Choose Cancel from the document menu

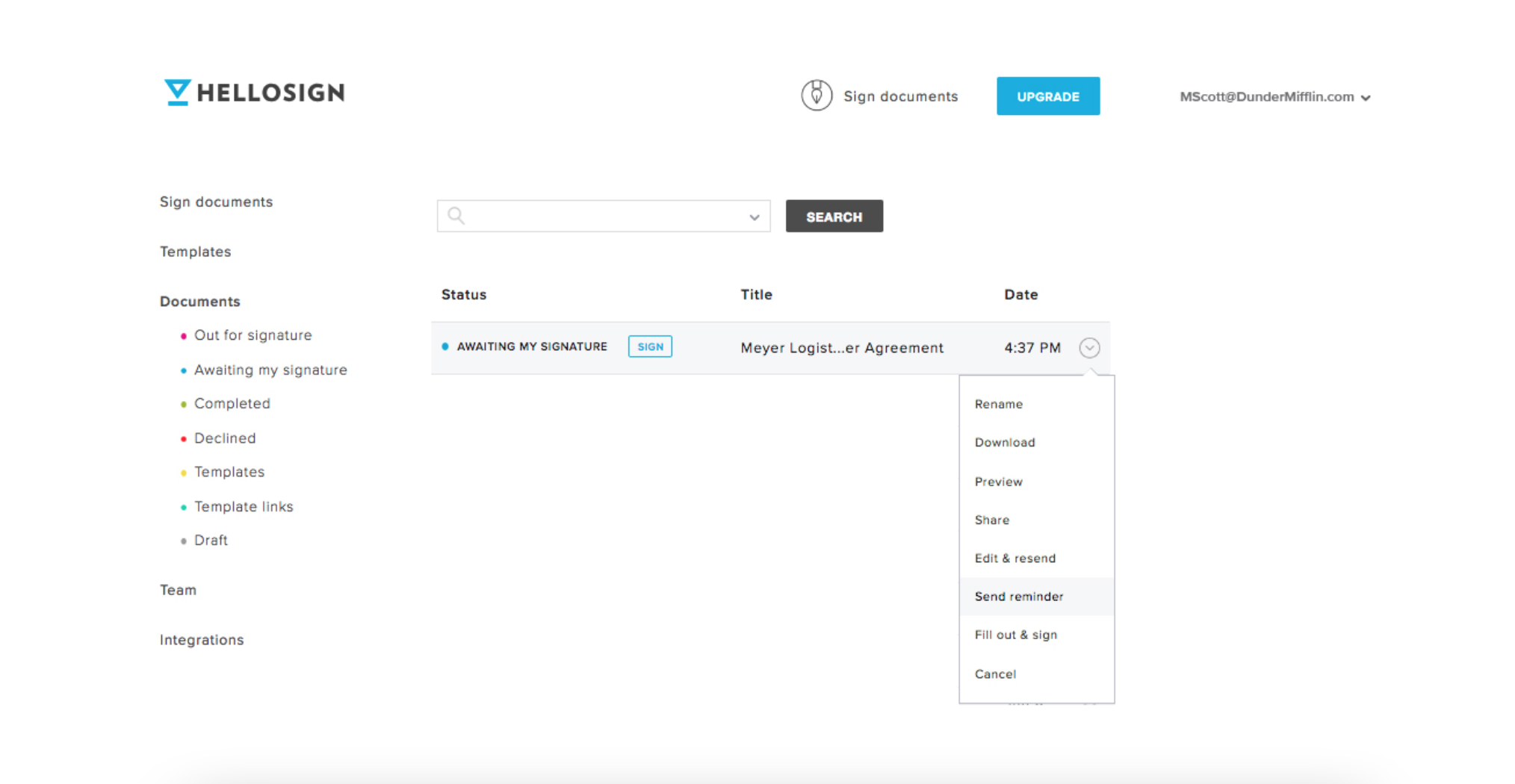(995, 673)
